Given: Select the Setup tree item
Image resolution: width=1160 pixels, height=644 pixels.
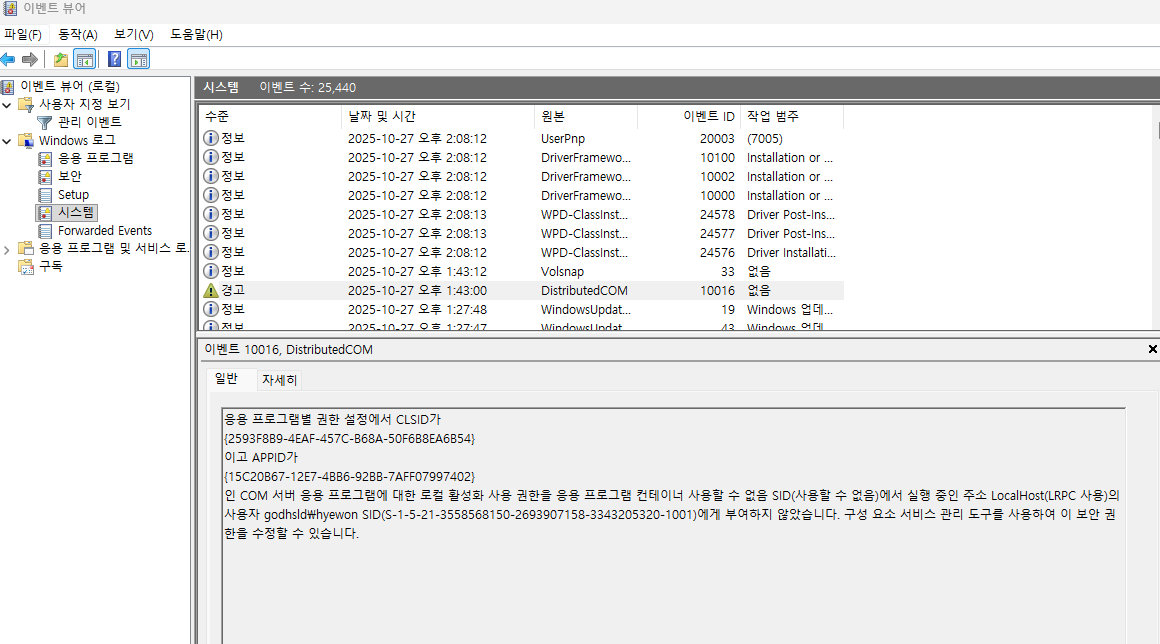Looking at the screenshot, I should tap(73, 194).
